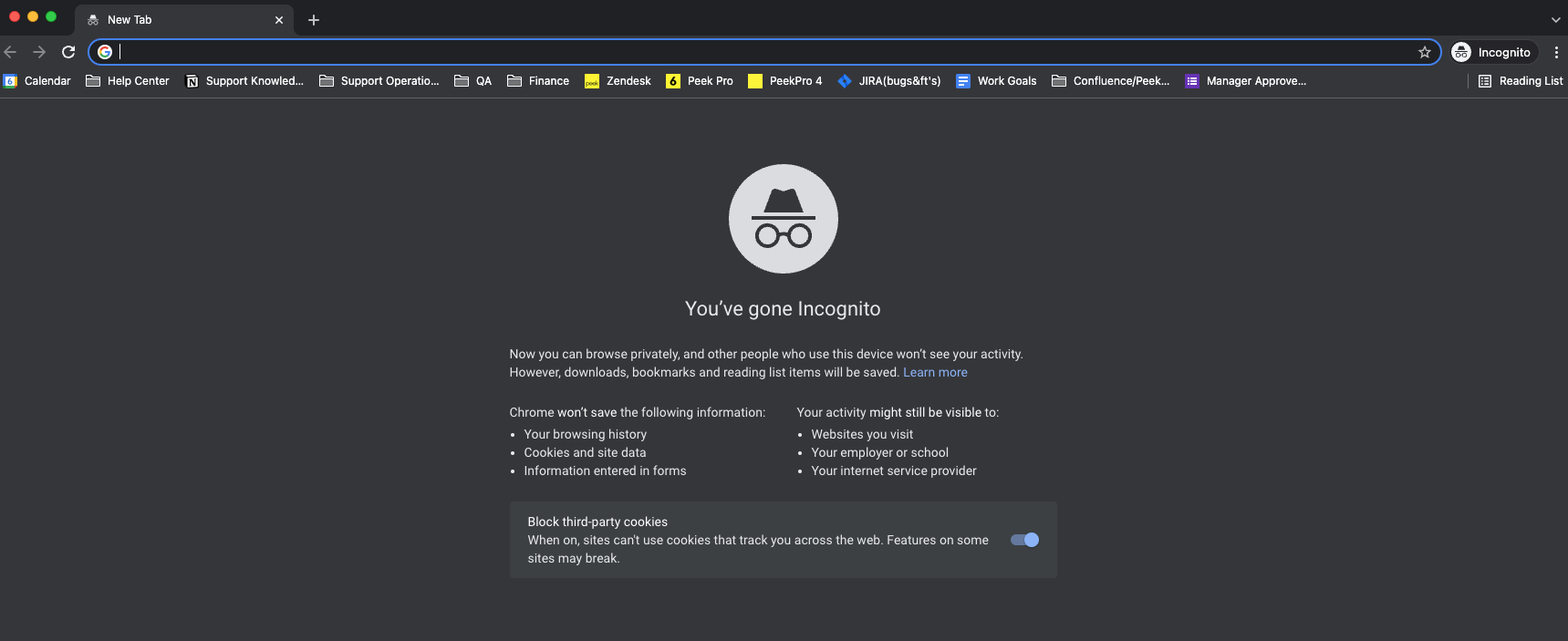
Task: Reload the page with the refresh icon
Action: tap(68, 52)
